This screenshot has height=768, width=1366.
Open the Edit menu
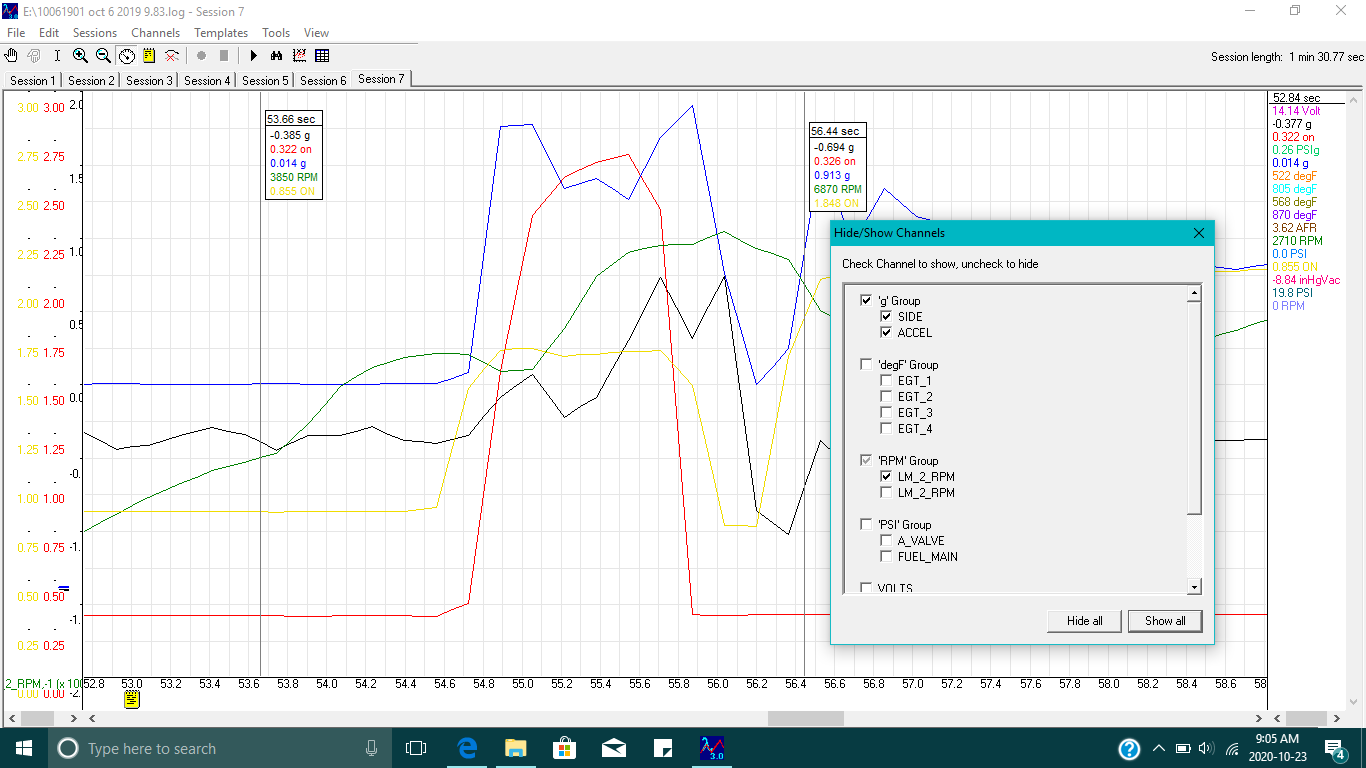tap(49, 33)
